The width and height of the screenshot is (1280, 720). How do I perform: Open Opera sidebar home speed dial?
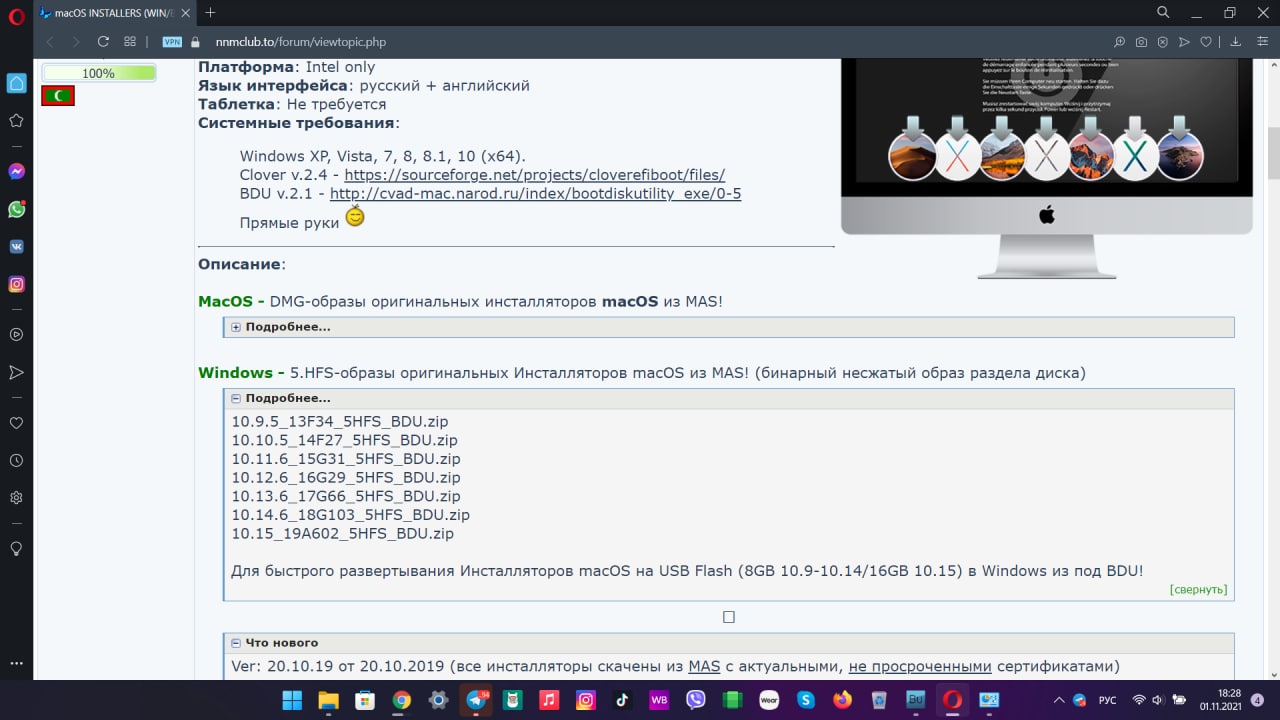click(16, 83)
